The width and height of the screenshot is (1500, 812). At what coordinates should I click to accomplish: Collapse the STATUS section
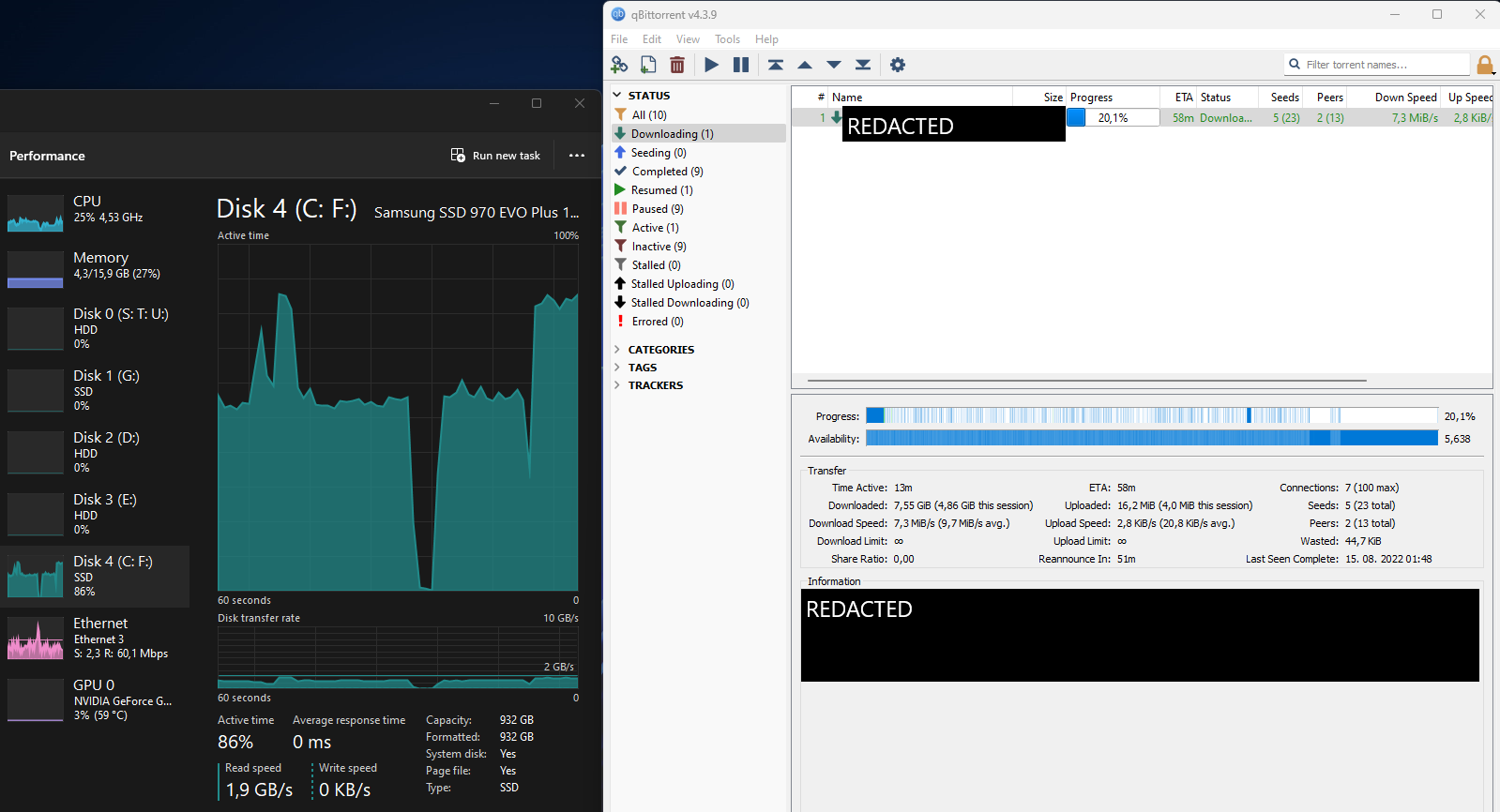pyautogui.click(x=617, y=96)
